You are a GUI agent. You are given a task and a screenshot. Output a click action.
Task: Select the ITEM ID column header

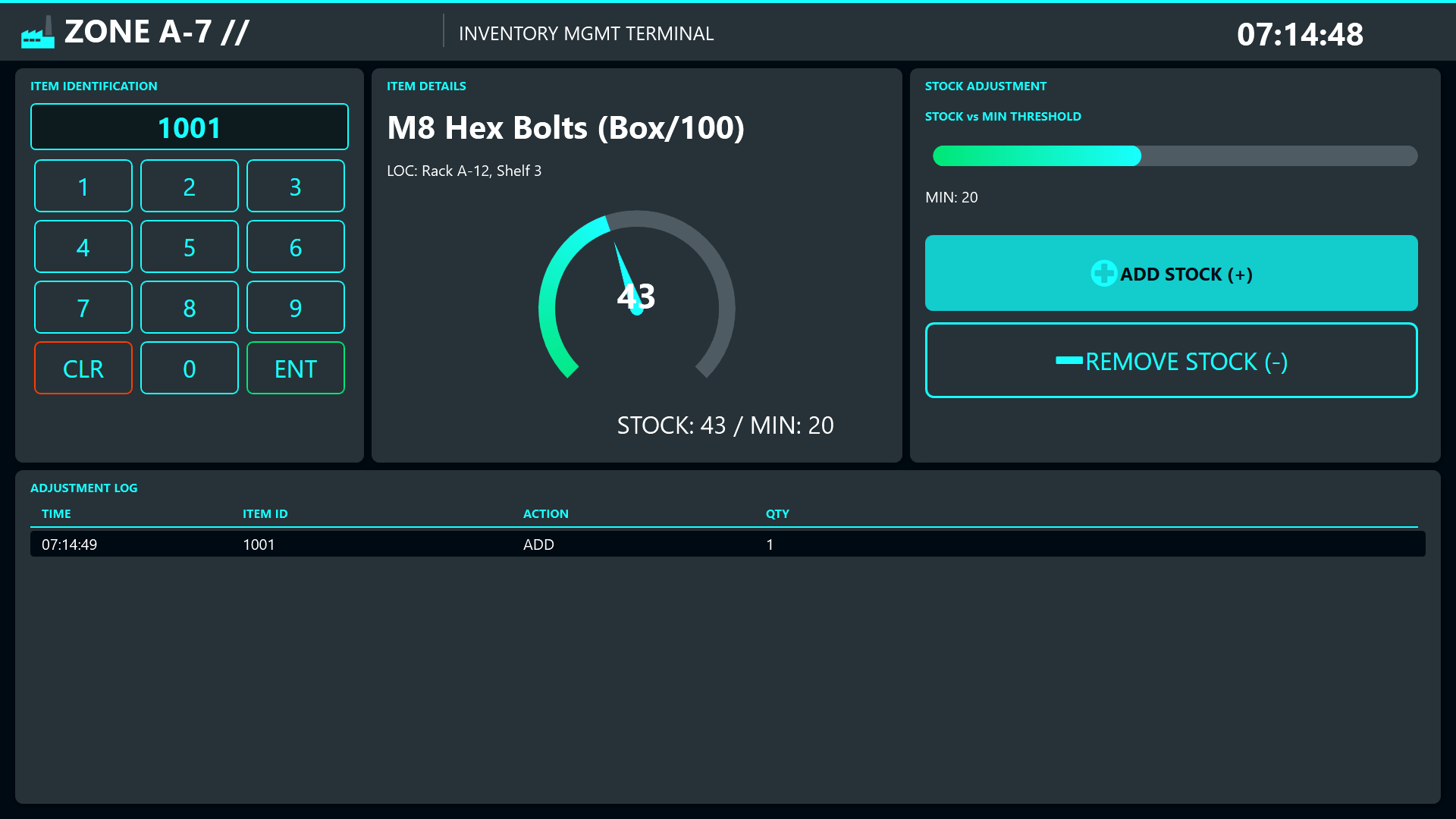265,513
